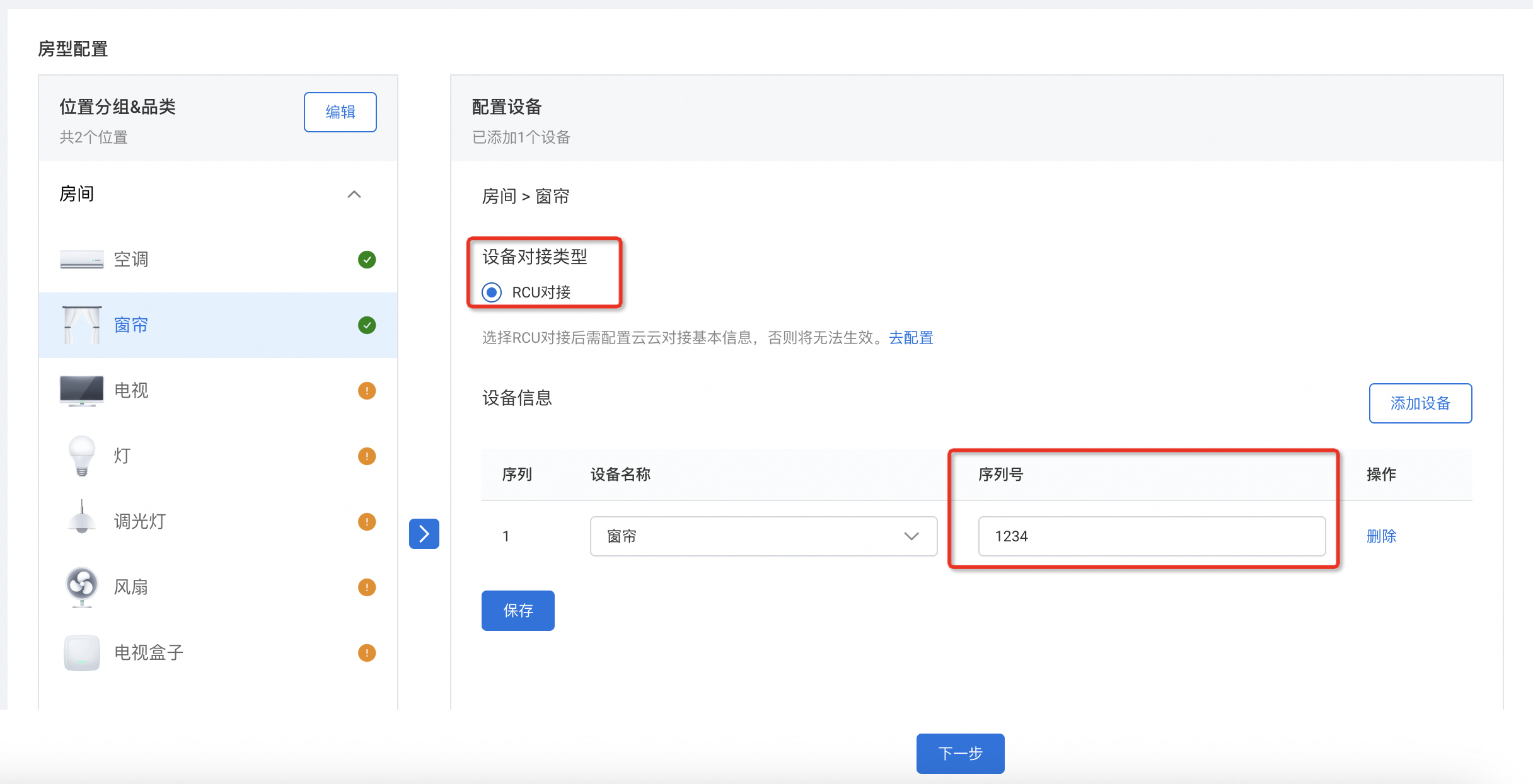Click the air conditioner device icon

click(81, 260)
